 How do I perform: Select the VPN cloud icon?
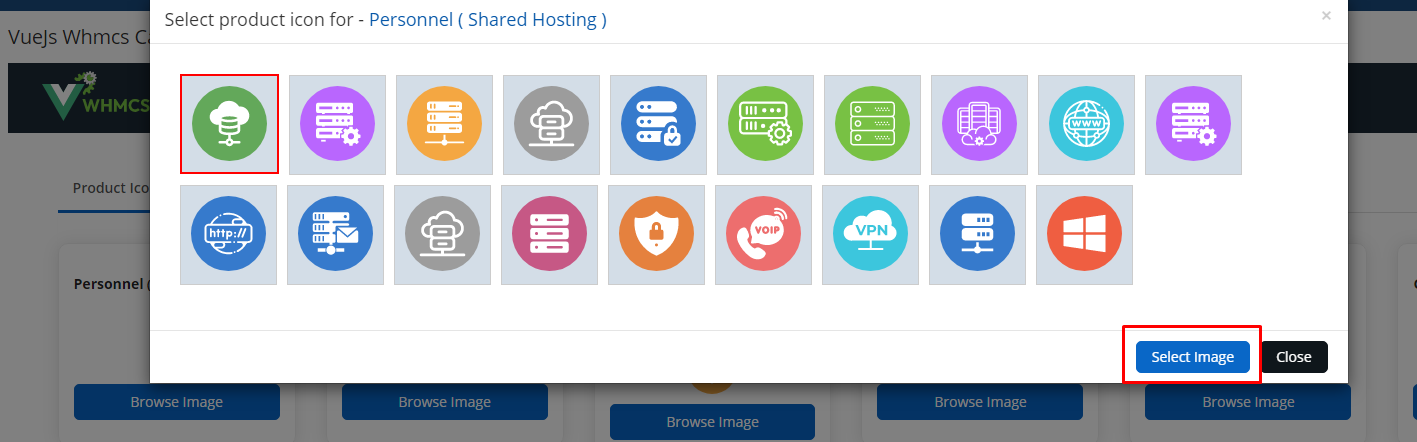pyautogui.click(x=871, y=235)
